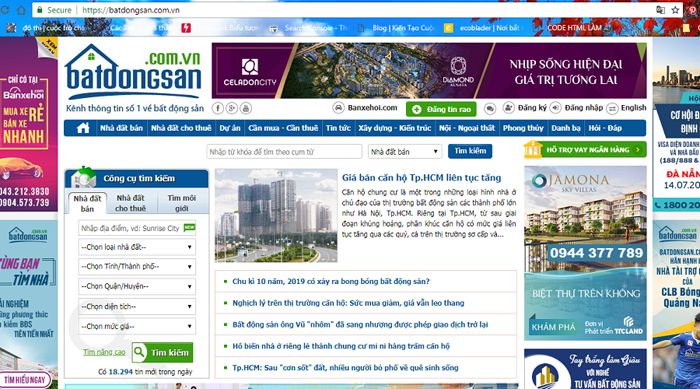700x389 pixels.
Task: Click the Đăng nhập link
Action: coord(577,108)
